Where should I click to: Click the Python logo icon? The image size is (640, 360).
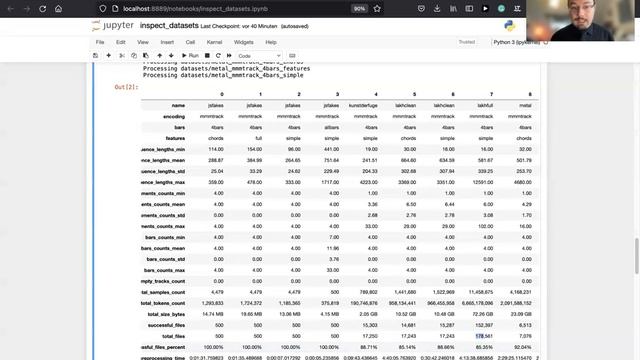[x=509, y=26]
